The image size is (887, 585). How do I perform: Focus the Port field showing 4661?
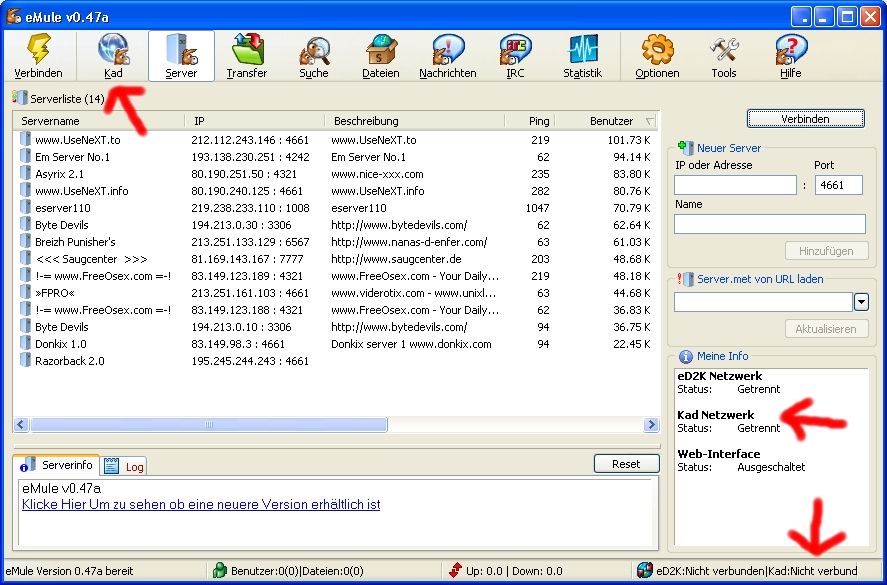(839, 185)
